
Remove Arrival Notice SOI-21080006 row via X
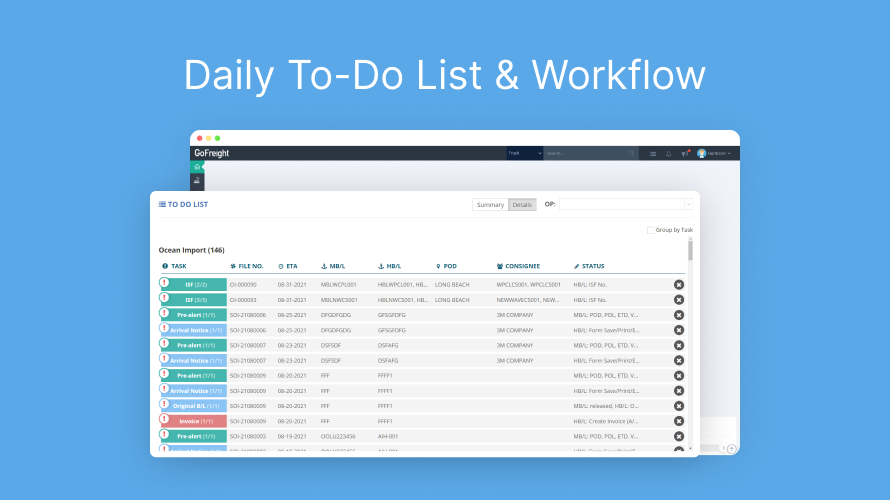tap(679, 330)
